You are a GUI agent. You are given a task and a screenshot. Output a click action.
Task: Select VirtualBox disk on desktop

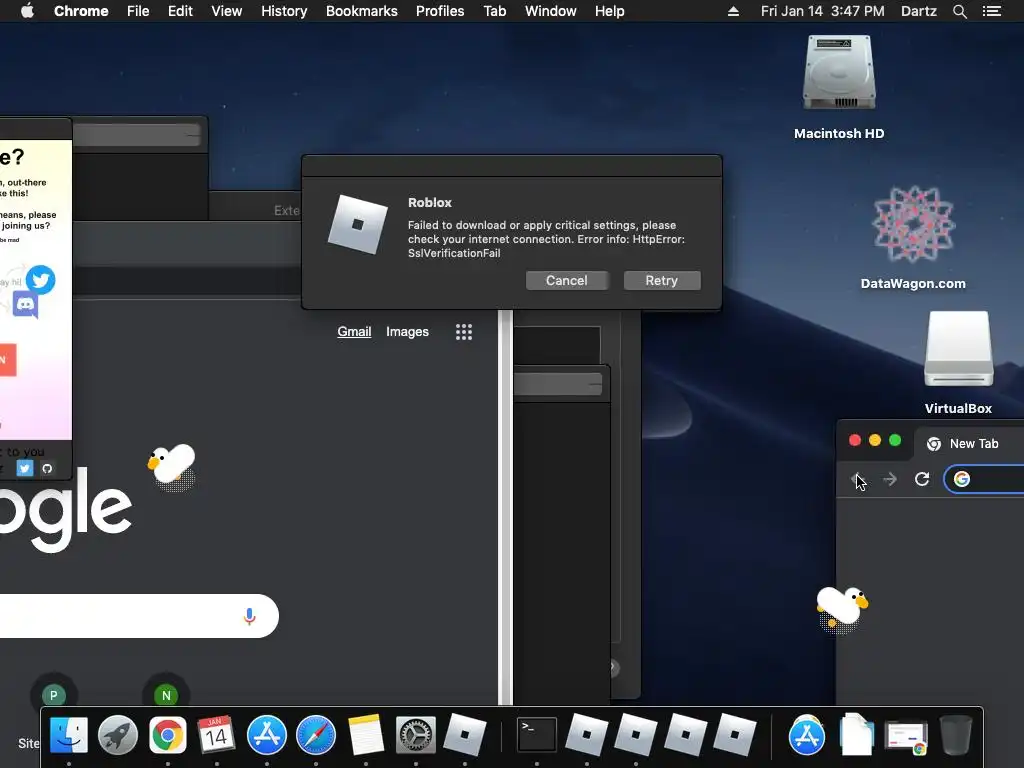tap(958, 349)
